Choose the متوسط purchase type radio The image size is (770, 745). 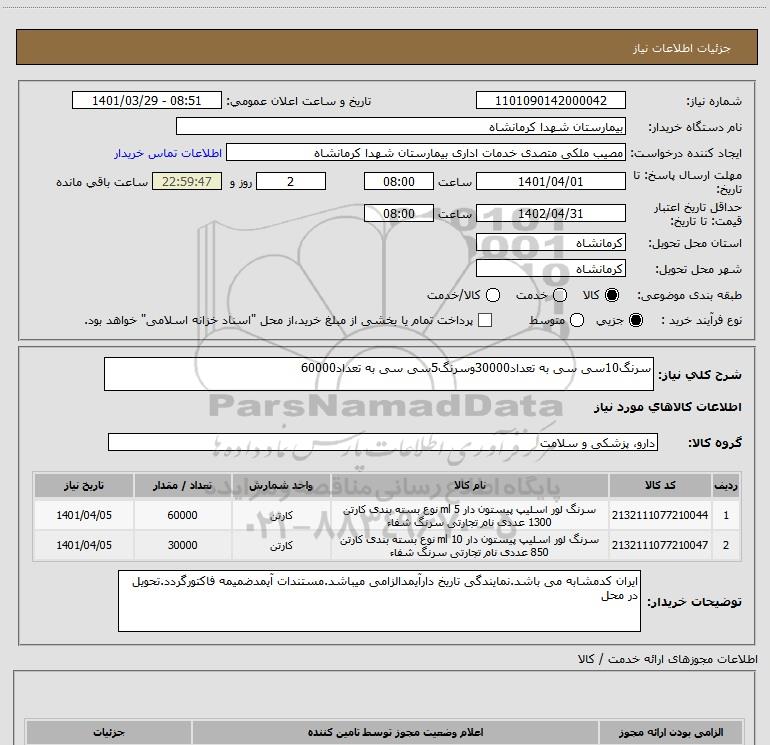(x=577, y=320)
